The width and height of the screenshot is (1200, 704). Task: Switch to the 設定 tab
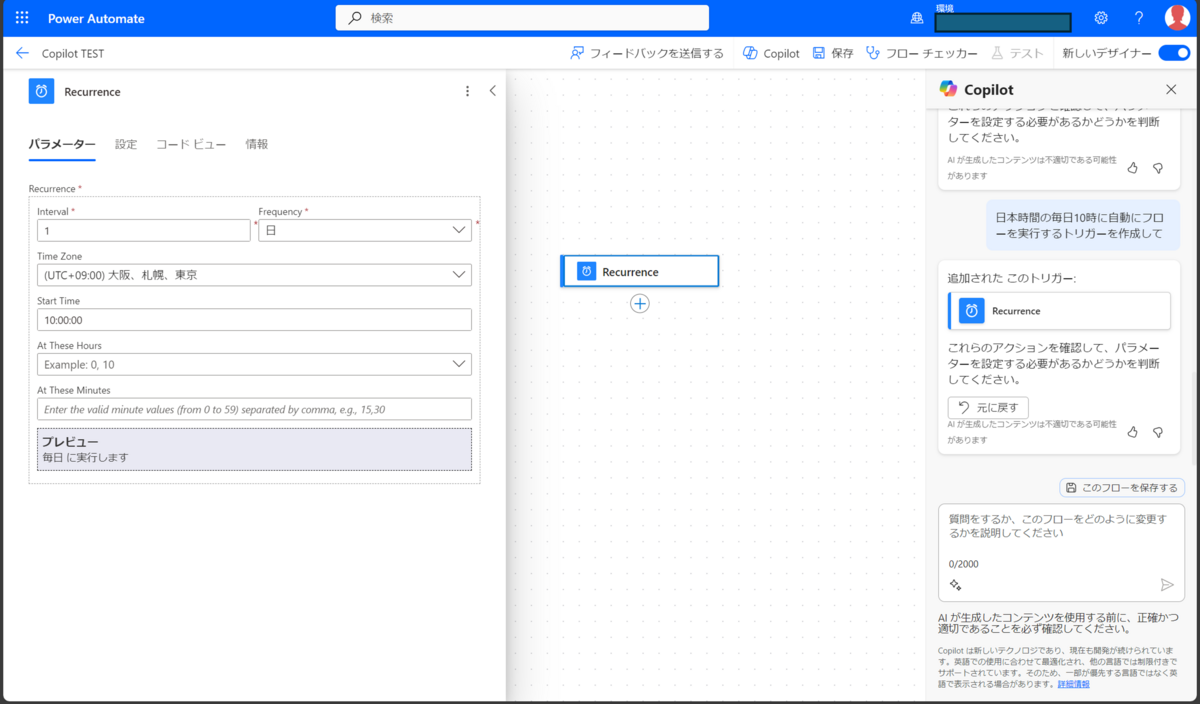[x=126, y=144]
